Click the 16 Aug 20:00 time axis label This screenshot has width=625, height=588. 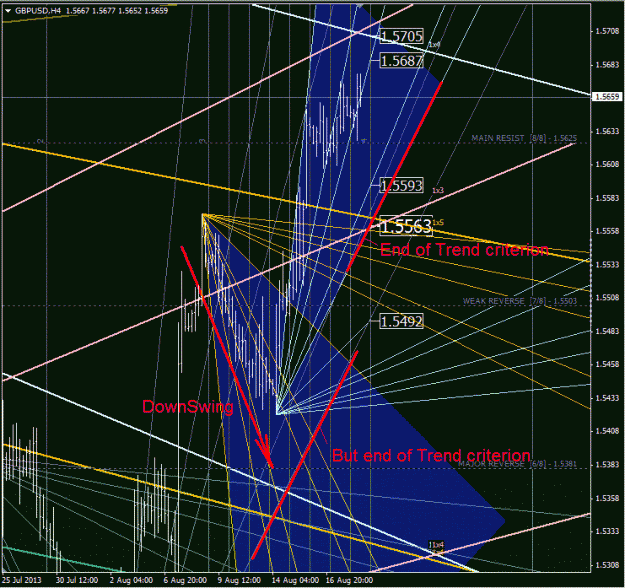[349, 580]
